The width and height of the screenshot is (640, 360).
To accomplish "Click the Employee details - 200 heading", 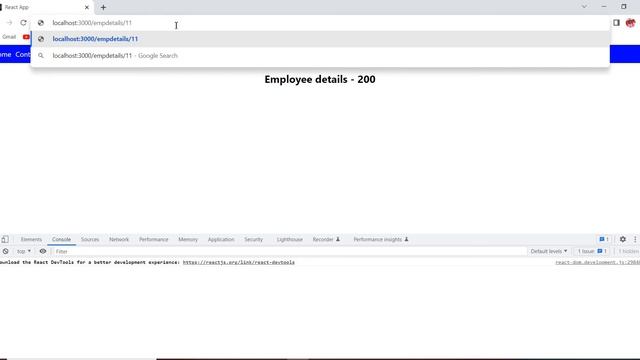I will click(x=320, y=79).
